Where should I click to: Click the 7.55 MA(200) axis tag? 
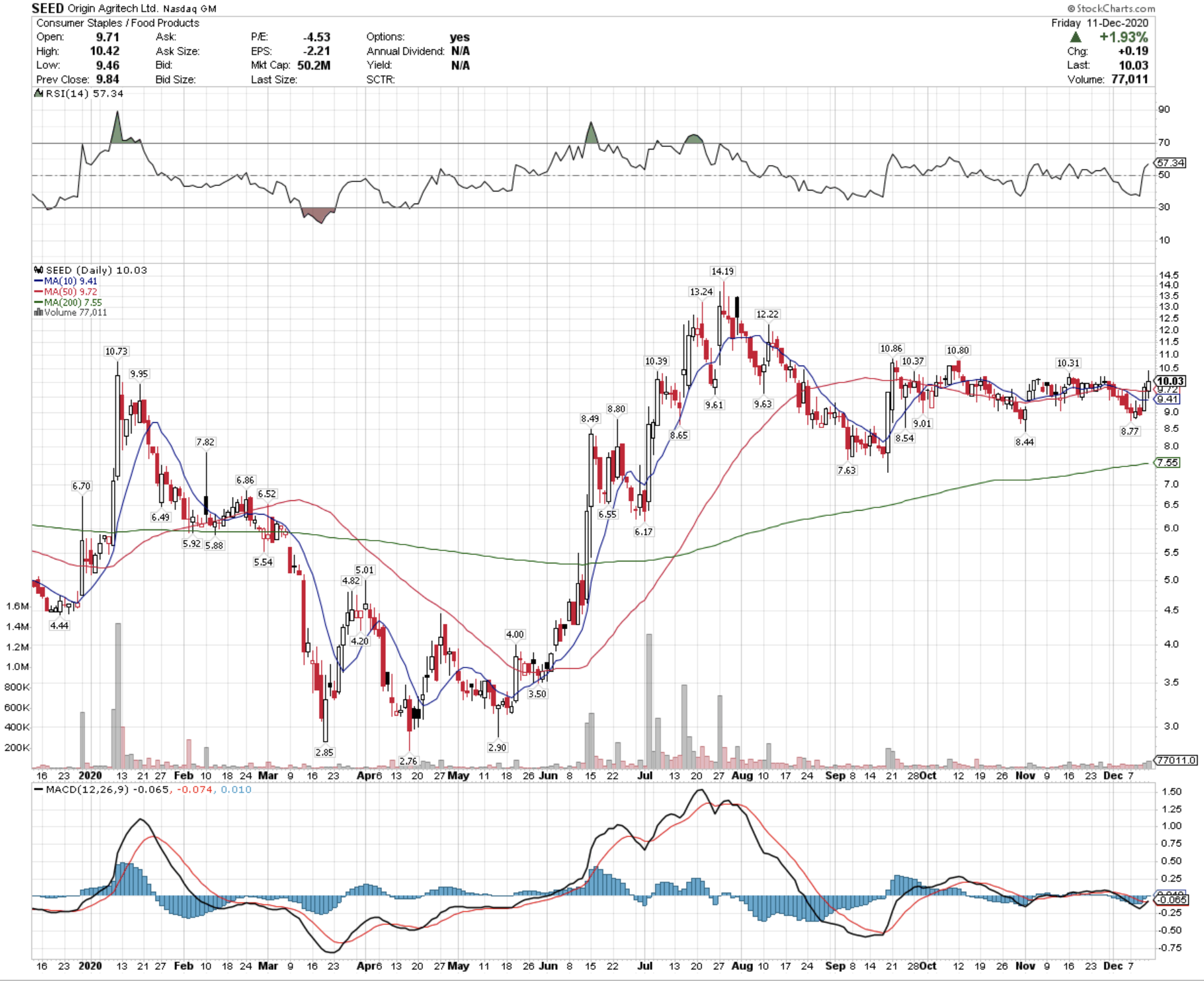pyautogui.click(x=1168, y=463)
